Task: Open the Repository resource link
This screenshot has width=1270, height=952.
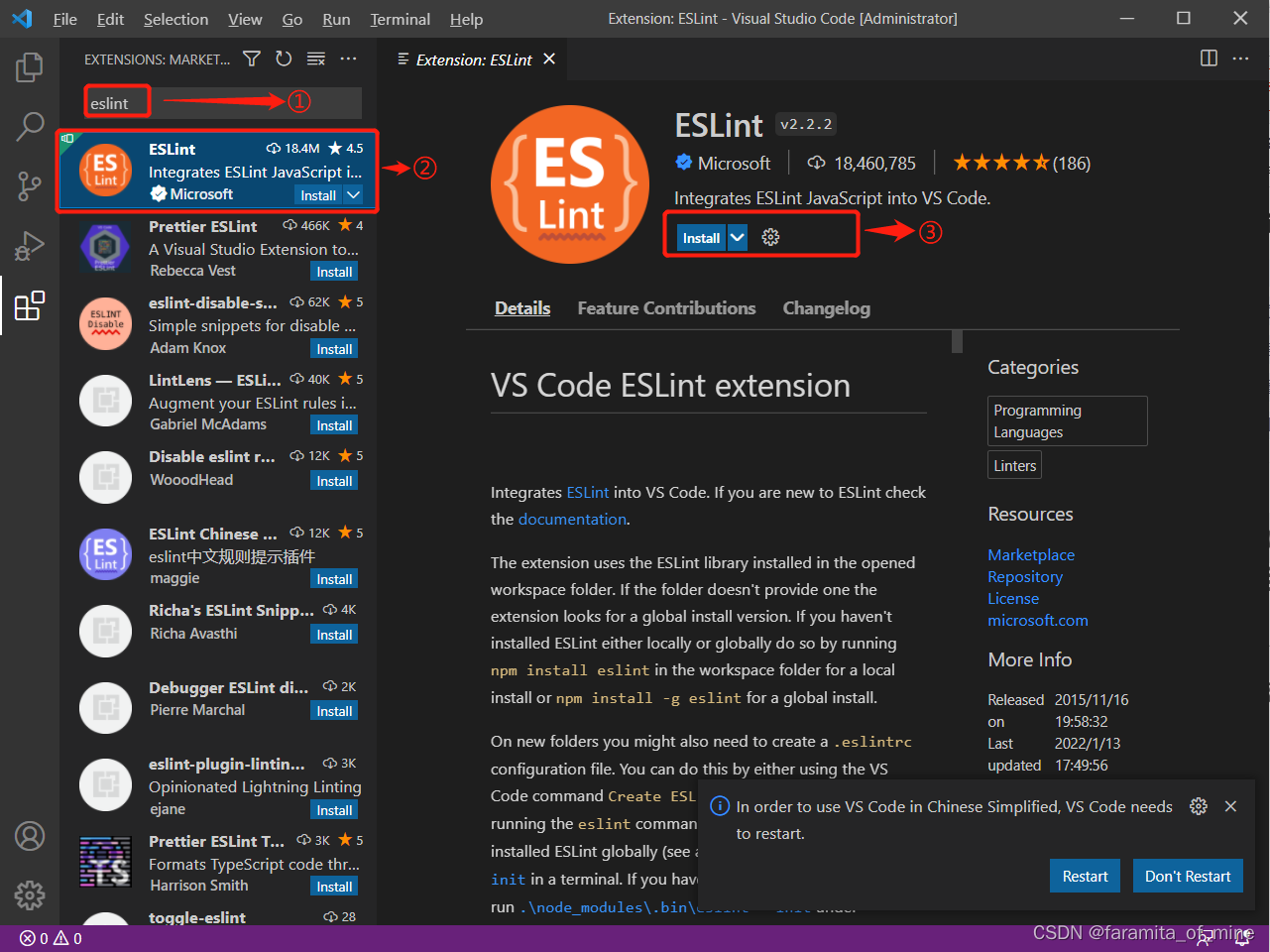Action: point(1025,576)
